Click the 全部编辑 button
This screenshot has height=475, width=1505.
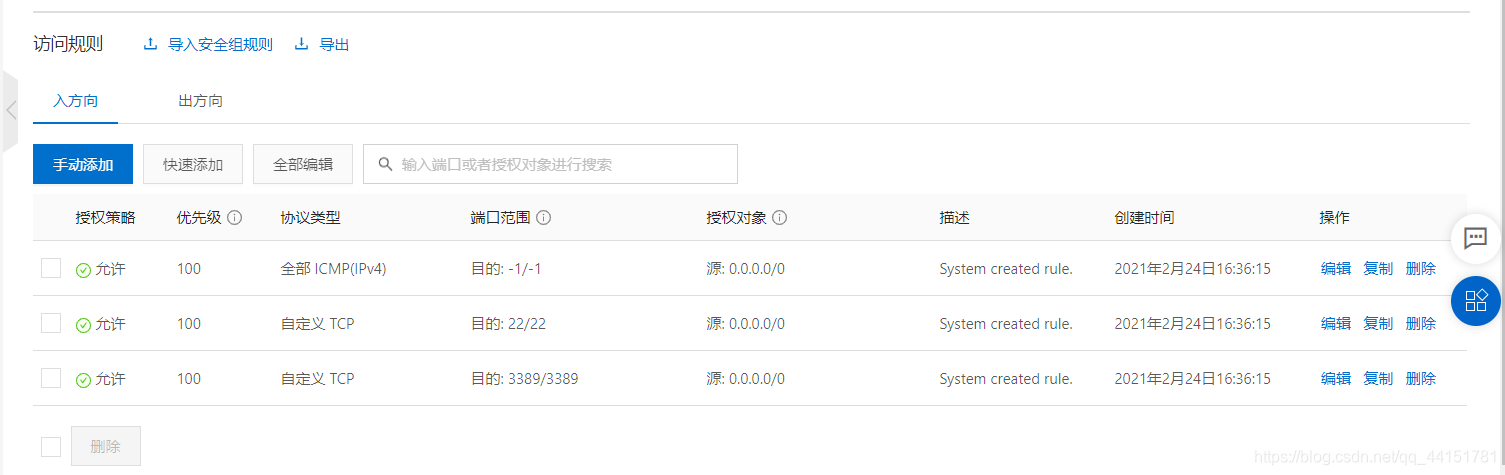click(303, 164)
